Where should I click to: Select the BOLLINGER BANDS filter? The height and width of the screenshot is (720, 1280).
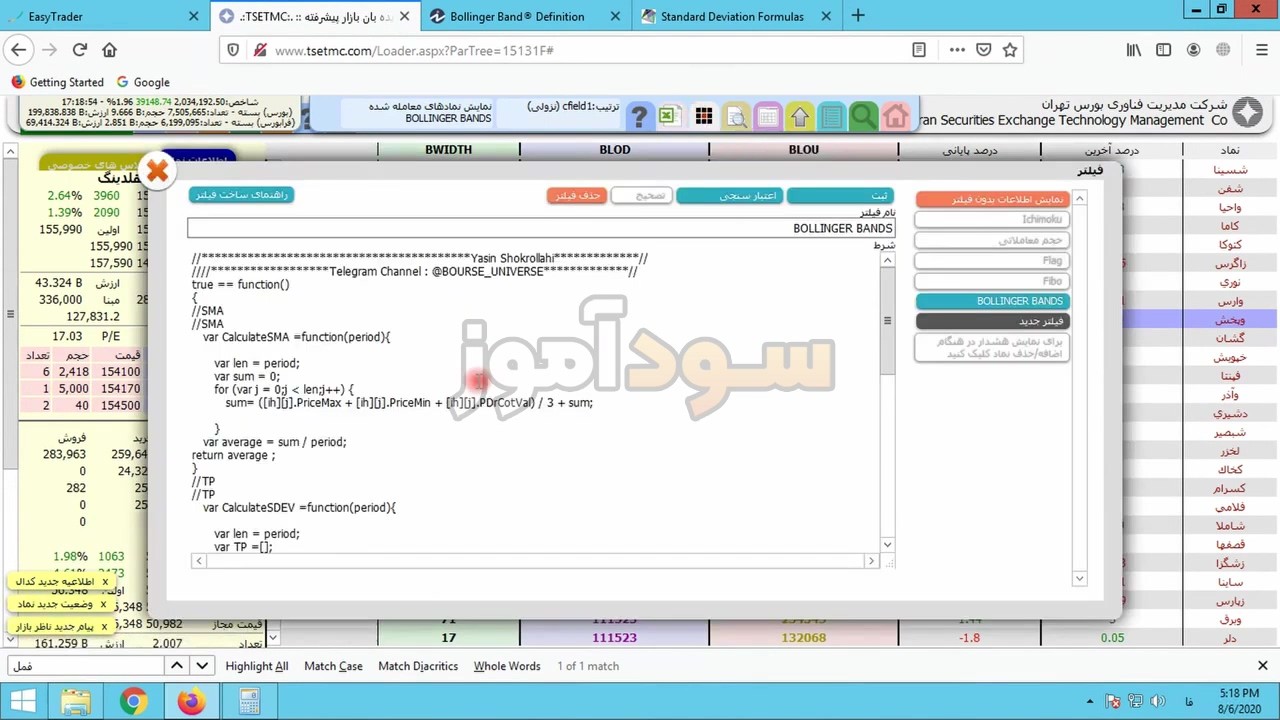(x=992, y=301)
